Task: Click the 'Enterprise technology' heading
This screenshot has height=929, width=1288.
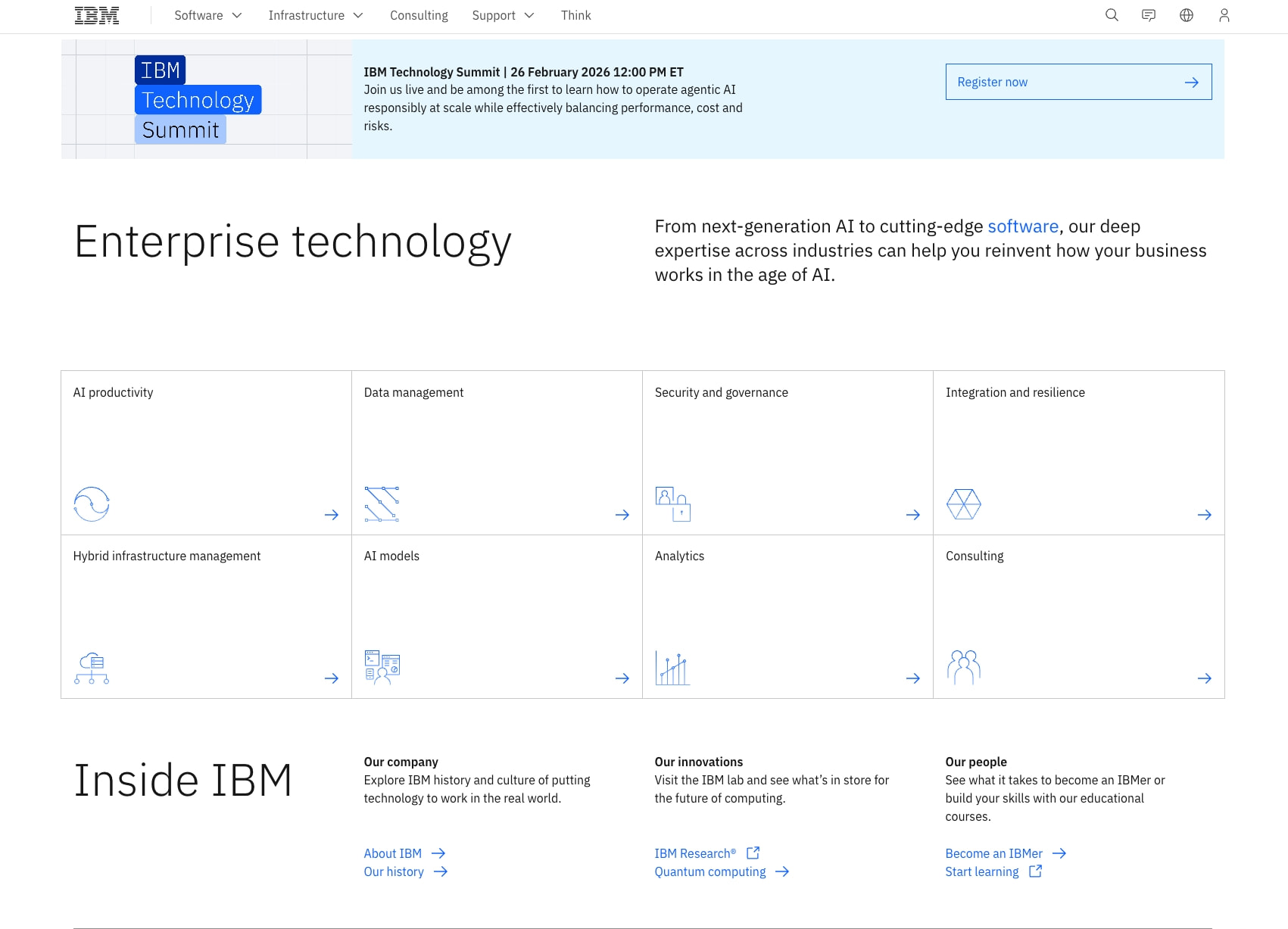Action: click(293, 242)
